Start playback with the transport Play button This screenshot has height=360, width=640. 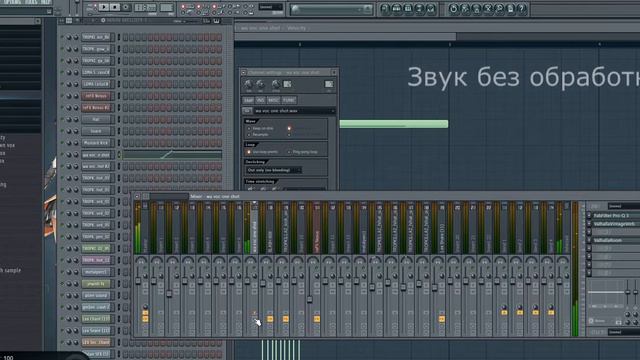click(x=104, y=7)
